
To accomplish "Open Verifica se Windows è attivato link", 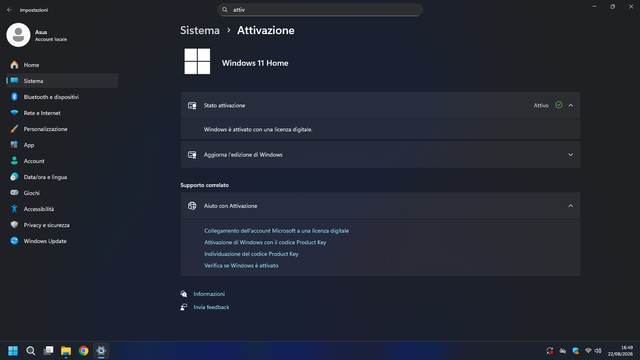I will point(241,266).
